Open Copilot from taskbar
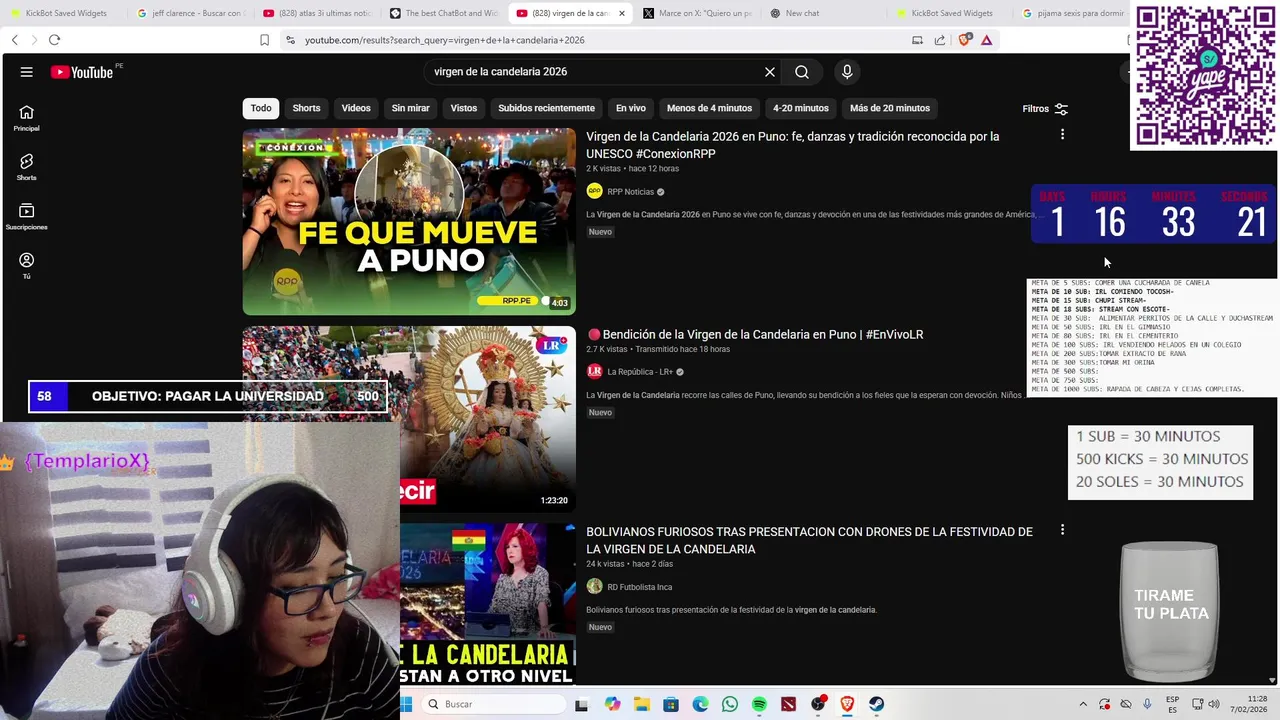 click(x=612, y=704)
